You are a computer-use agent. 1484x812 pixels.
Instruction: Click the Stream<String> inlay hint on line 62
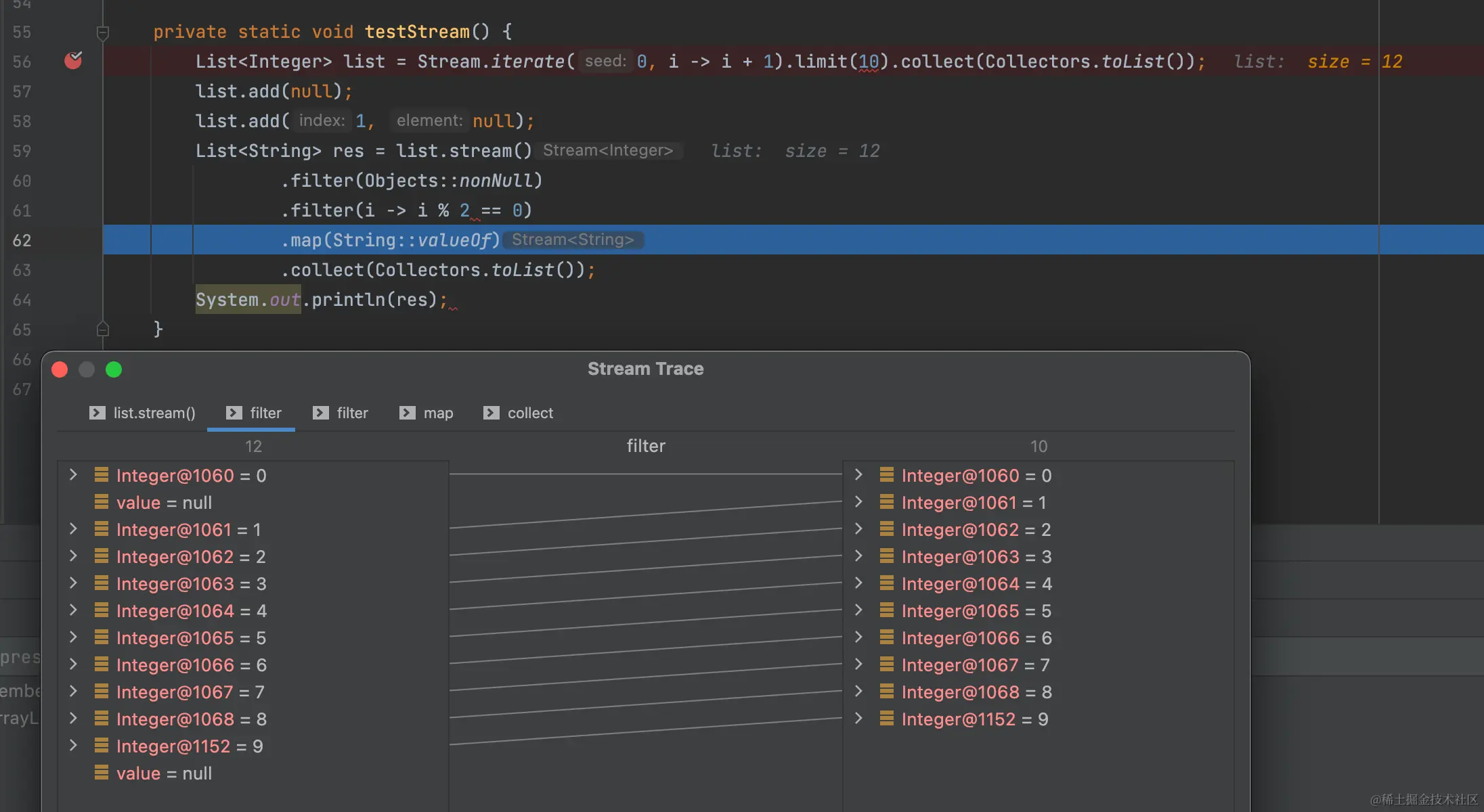point(573,240)
